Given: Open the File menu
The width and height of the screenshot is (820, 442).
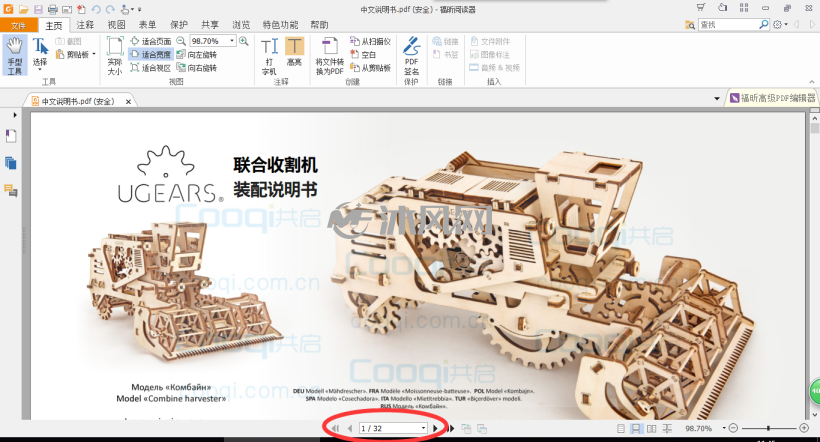Looking at the screenshot, I should [x=19, y=25].
